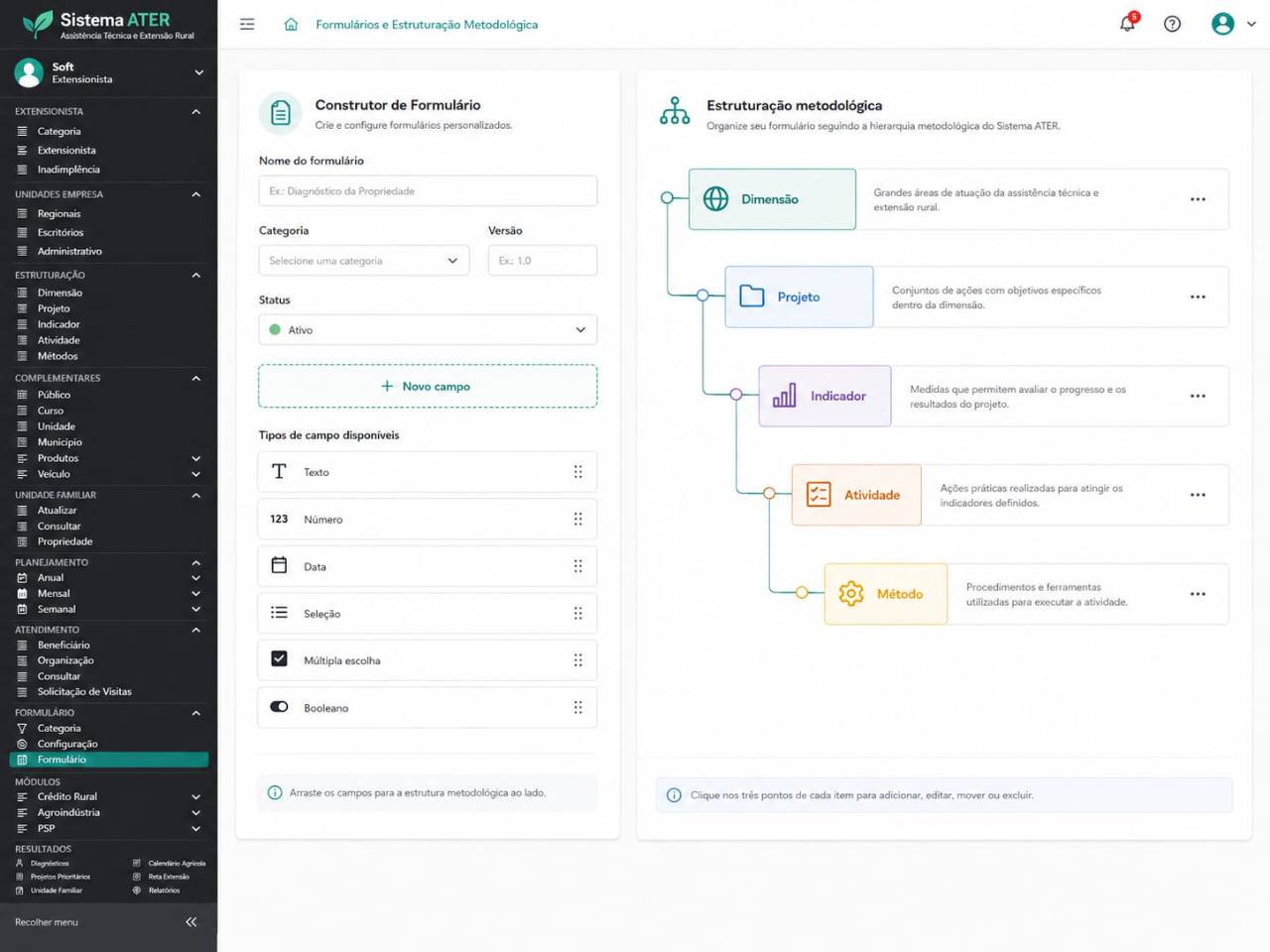Open Propriedade under Unidade Familiar
This screenshot has height=952, width=1270.
click(x=65, y=541)
